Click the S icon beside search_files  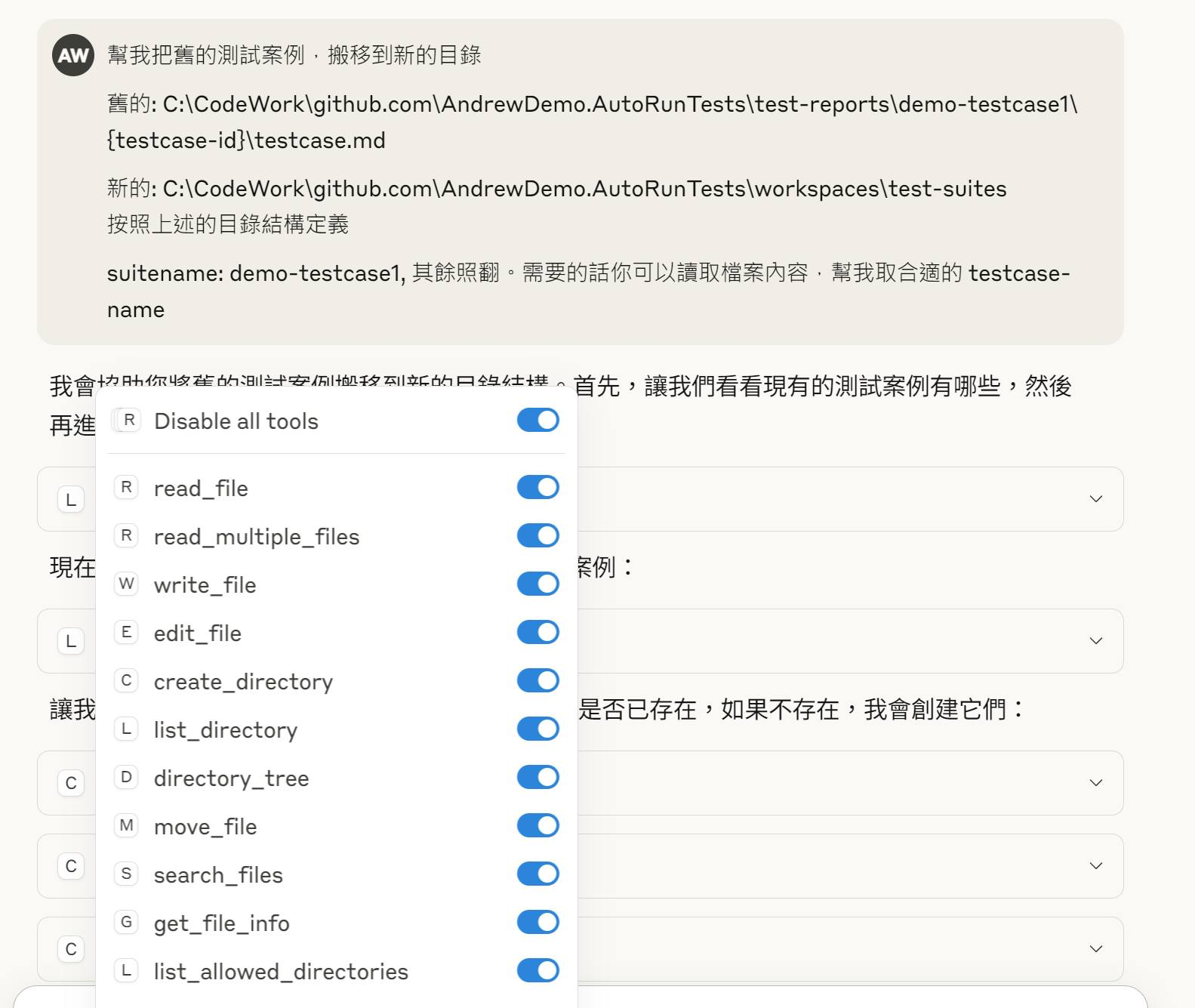coord(126,874)
